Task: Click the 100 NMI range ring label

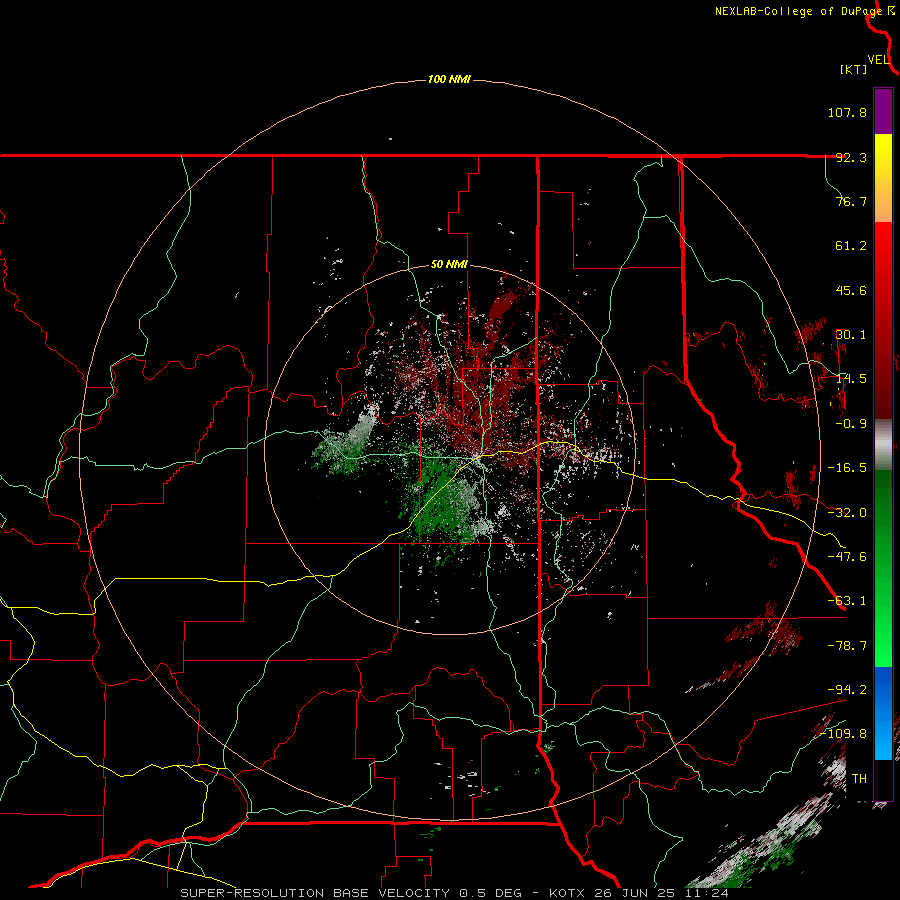Action: click(449, 79)
